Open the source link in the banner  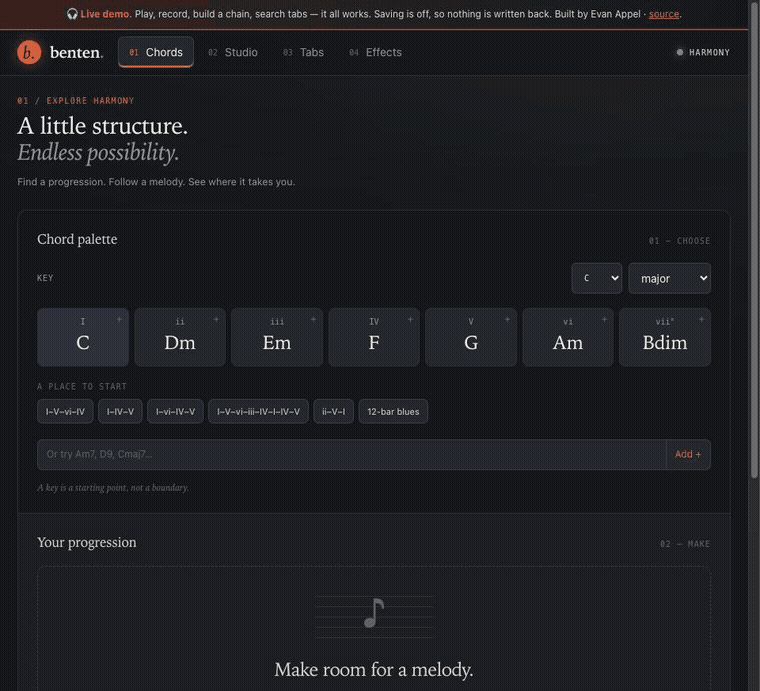point(664,14)
